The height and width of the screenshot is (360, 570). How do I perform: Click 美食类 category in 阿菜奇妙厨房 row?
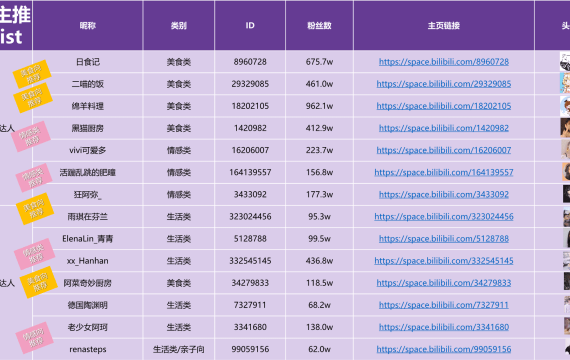[x=178, y=283]
